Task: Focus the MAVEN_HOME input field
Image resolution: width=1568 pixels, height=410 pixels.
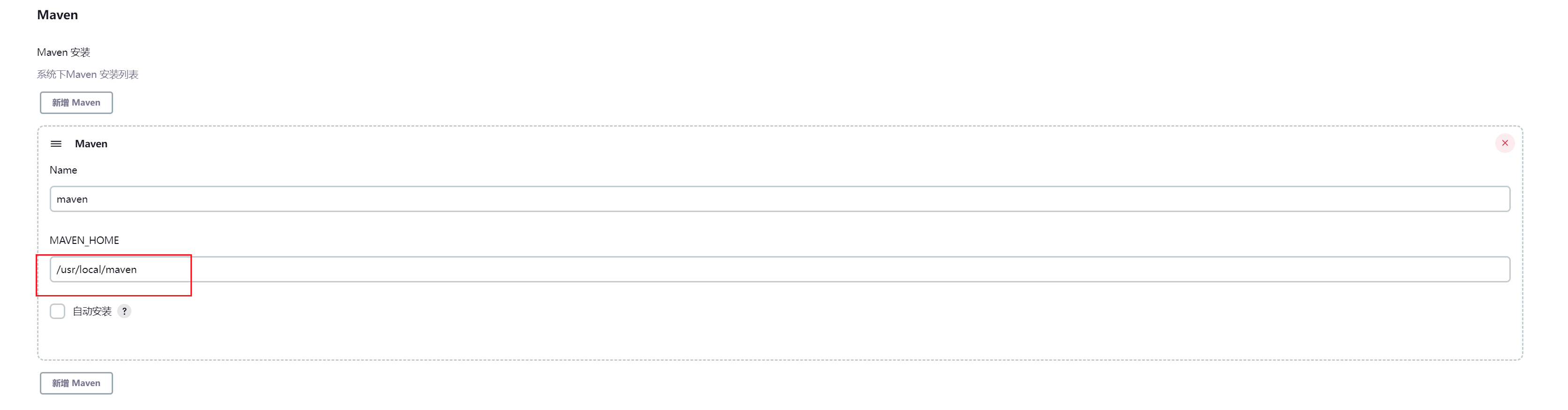Action: pyautogui.click(x=780, y=269)
